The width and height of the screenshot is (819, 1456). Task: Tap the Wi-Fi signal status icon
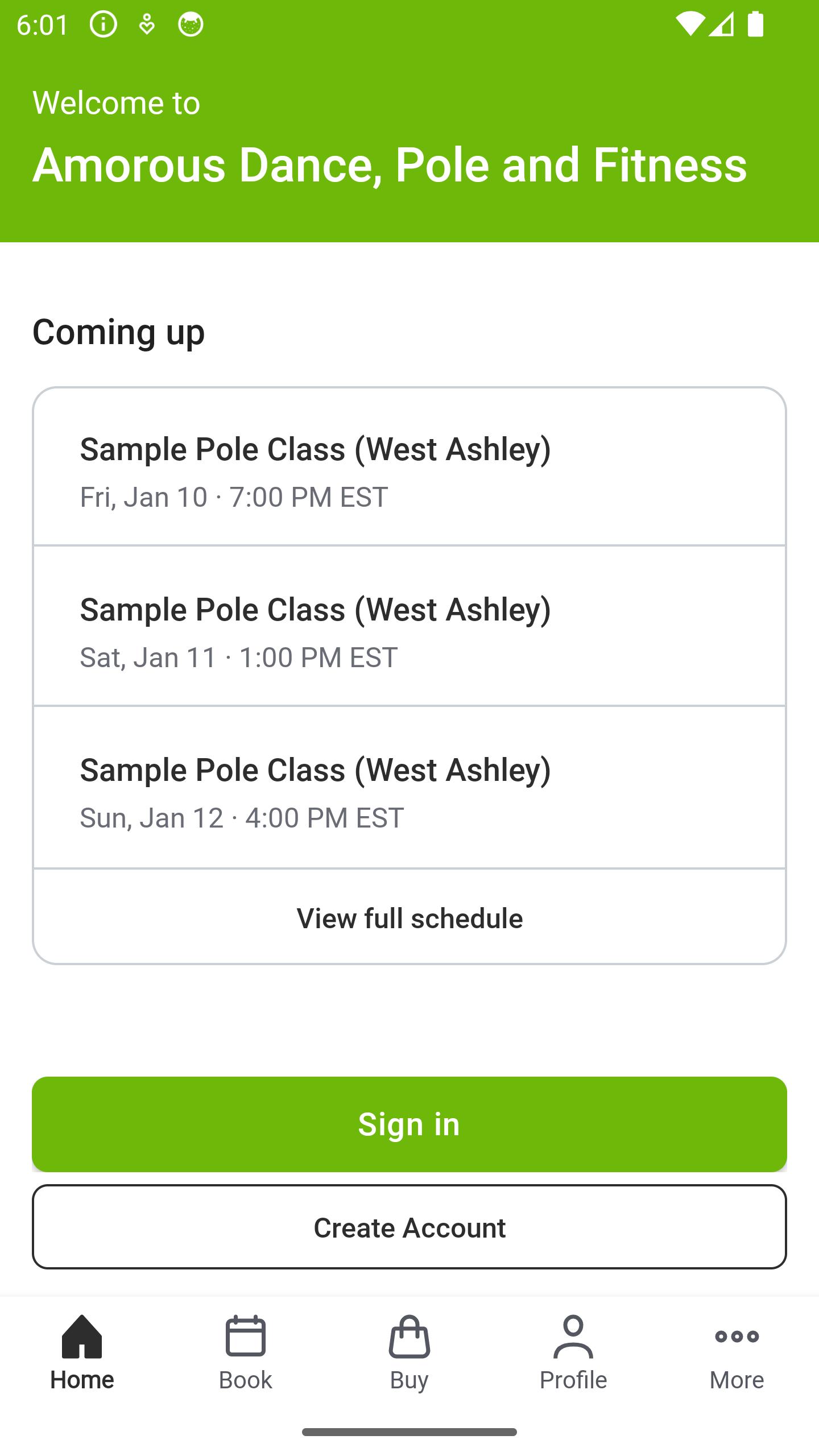(x=690, y=24)
